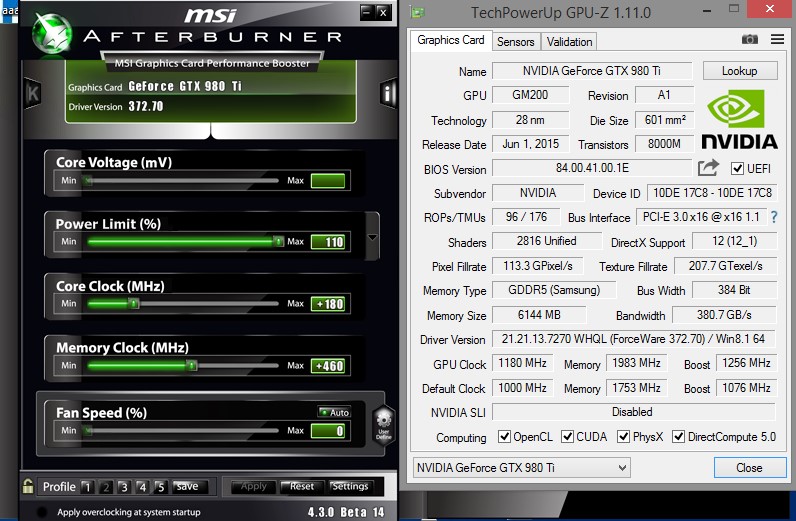Click the Afterburner version 4.3.0 Beta 14
Image resolution: width=796 pixels, height=521 pixels.
[346, 512]
